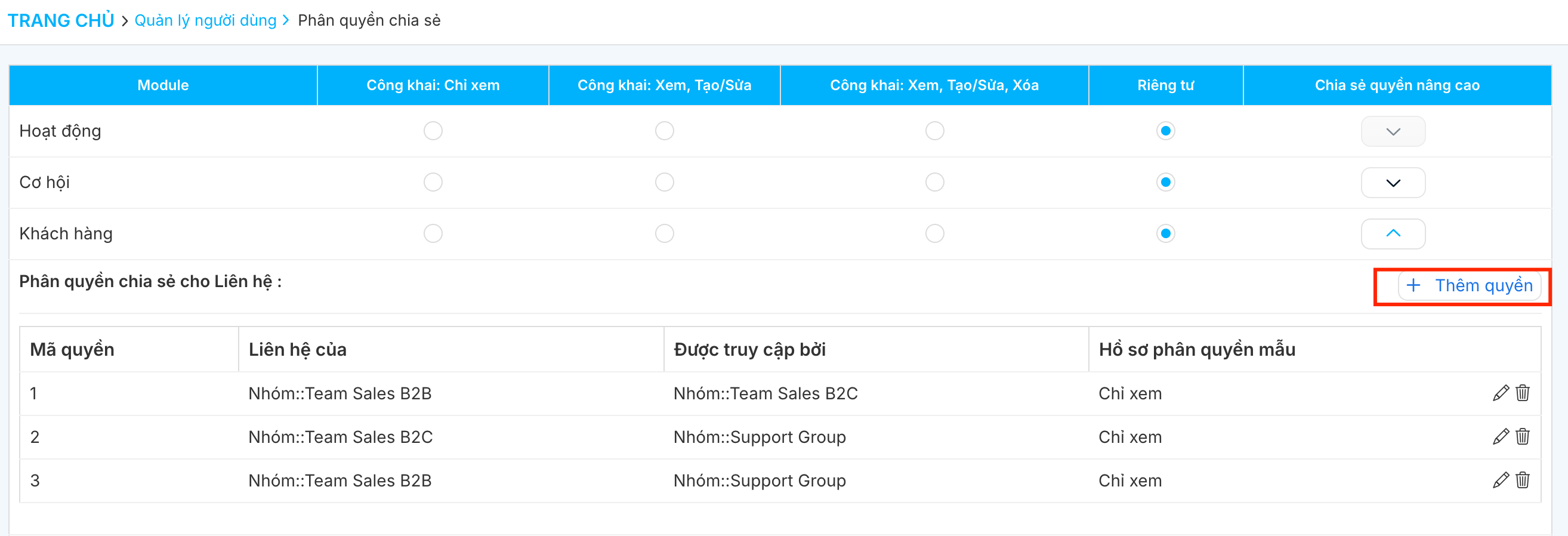Edit permission rule number 1
Screen dimensions: 1568x536
pyautogui.click(x=1501, y=393)
